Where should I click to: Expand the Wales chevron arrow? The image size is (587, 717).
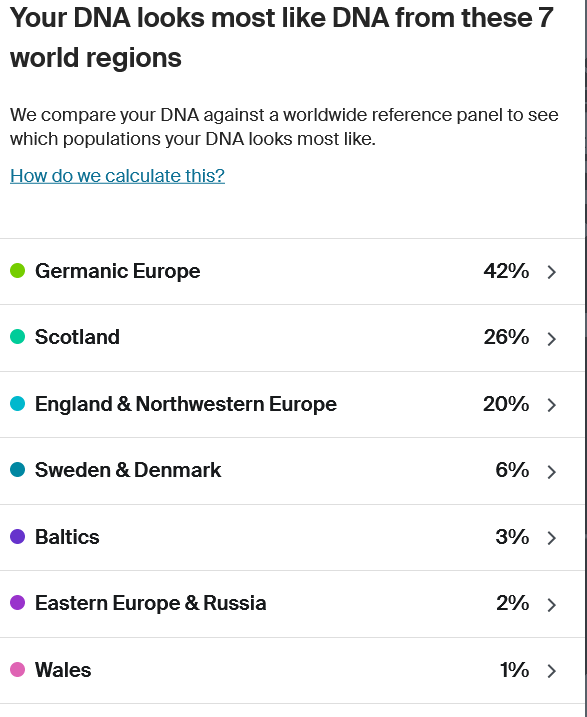tap(552, 671)
